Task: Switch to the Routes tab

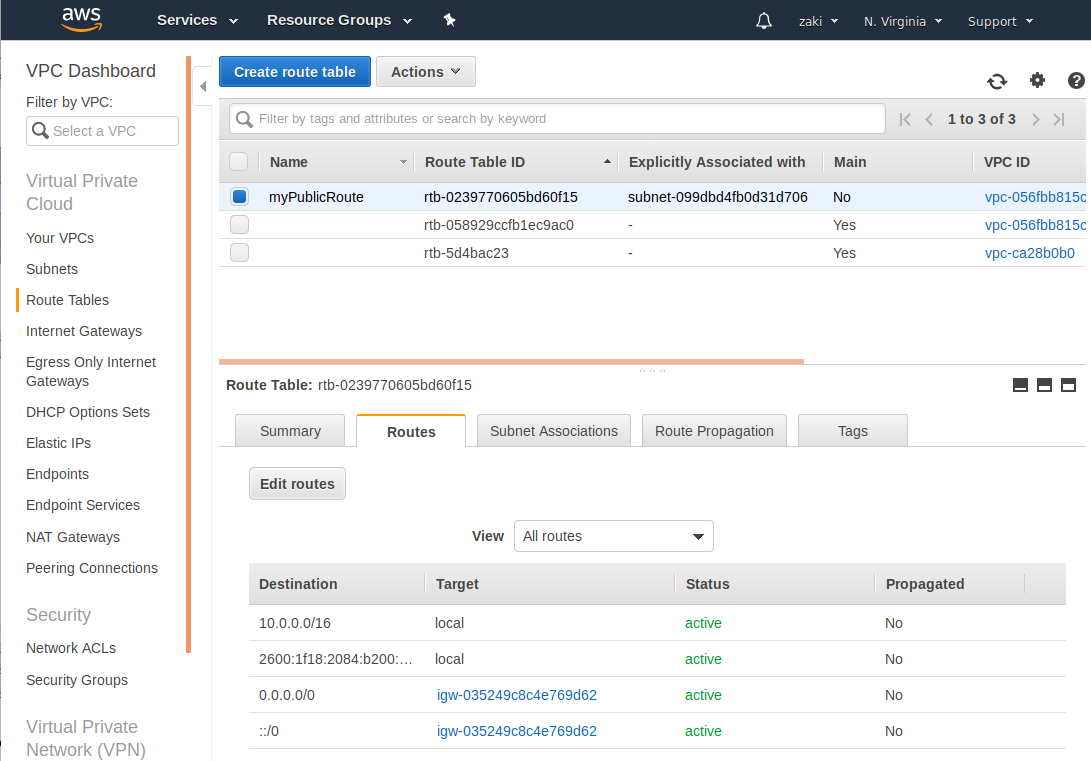Action: pos(411,432)
